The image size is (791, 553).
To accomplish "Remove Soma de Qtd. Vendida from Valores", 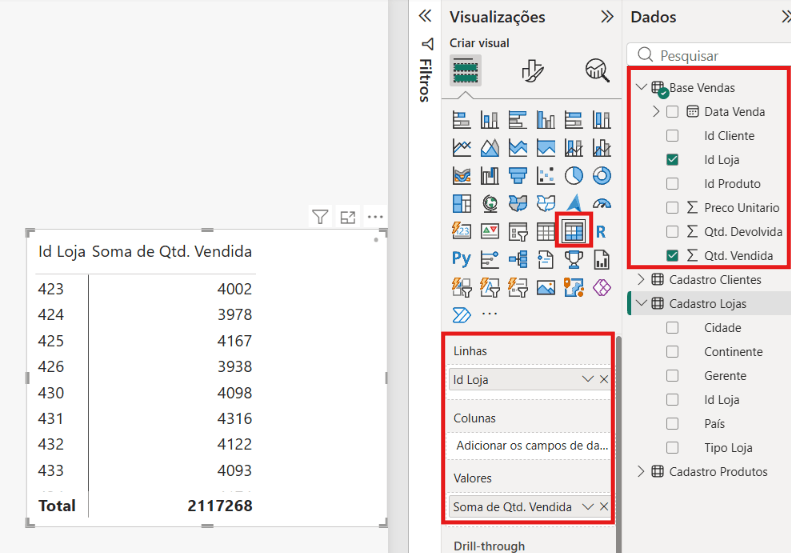I will [604, 507].
